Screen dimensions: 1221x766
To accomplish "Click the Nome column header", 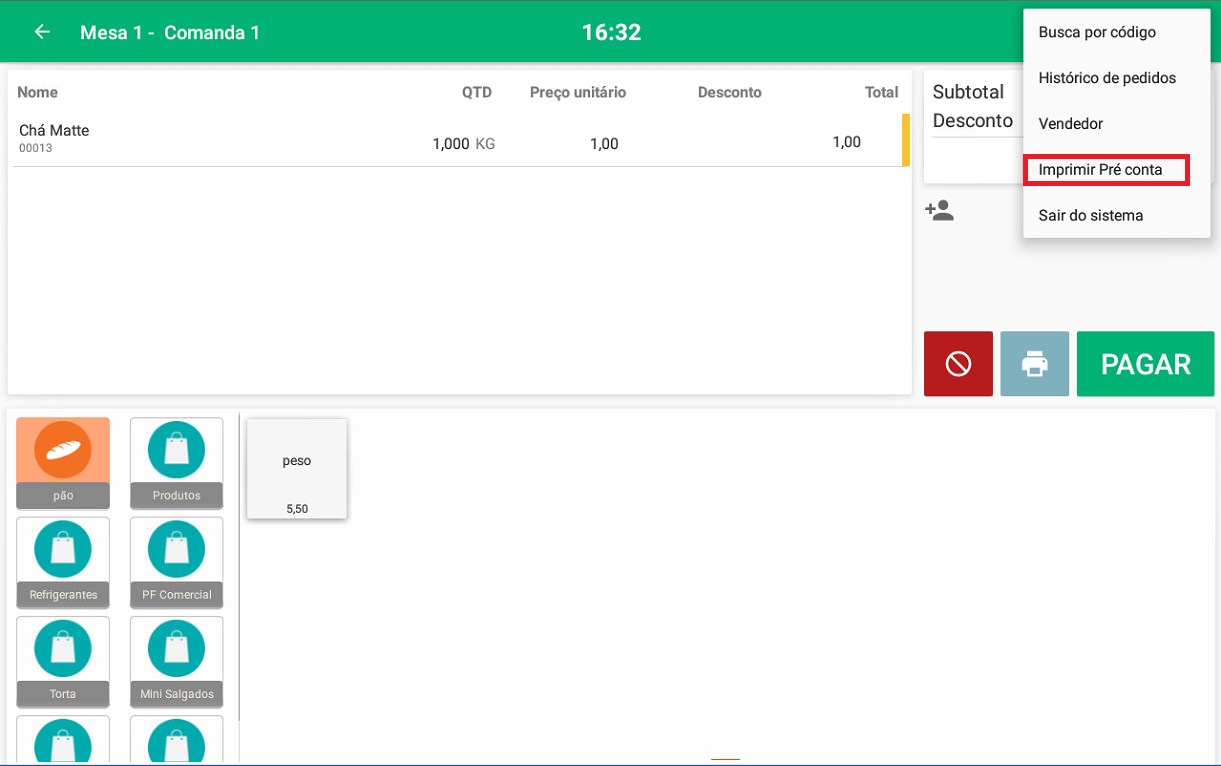I will (38, 92).
